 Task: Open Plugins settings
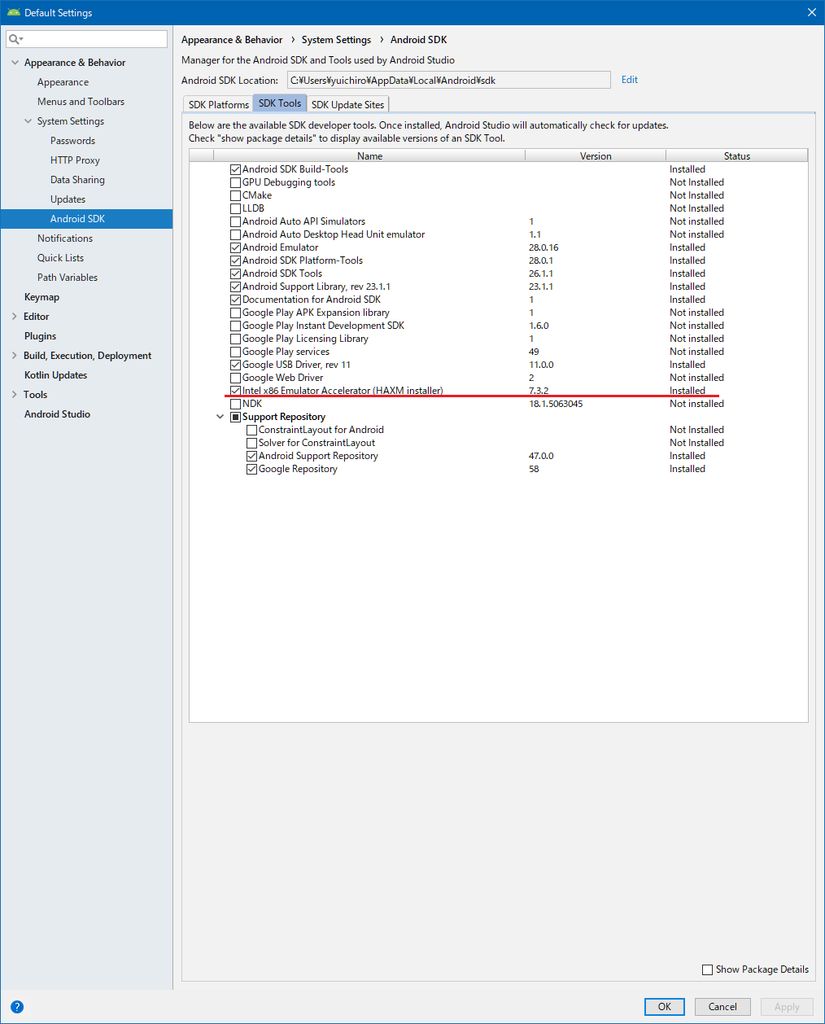[x=40, y=336]
